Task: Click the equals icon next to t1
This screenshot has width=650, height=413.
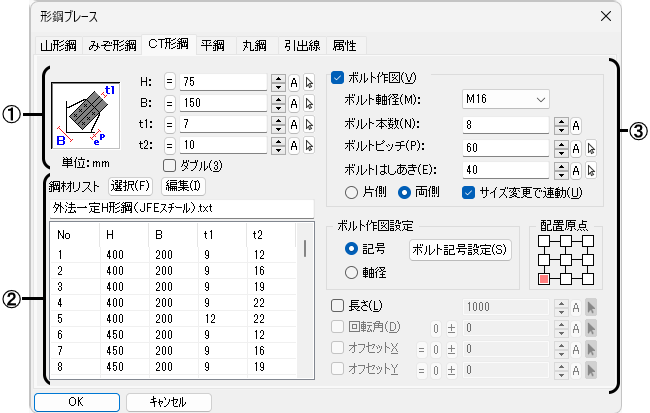Action: click(169, 124)
